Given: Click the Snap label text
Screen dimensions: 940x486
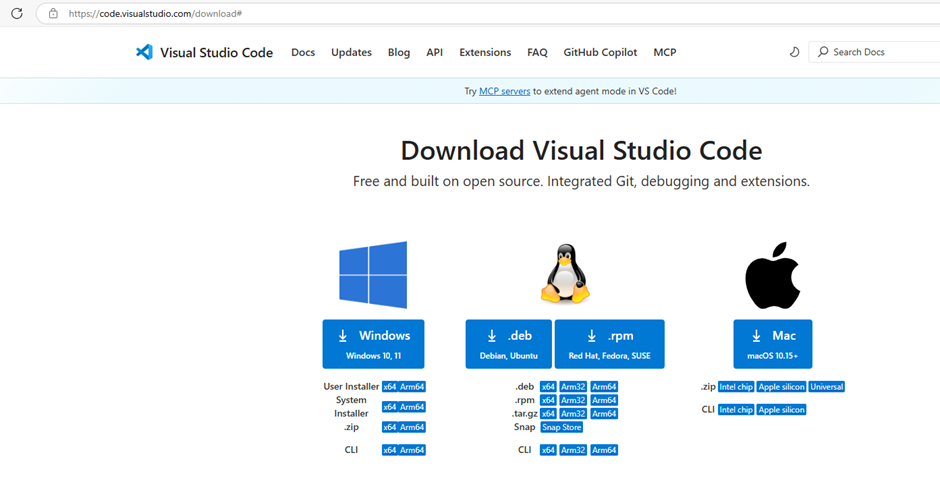Looking at the screenshot, I should click(x=524, y=427).
